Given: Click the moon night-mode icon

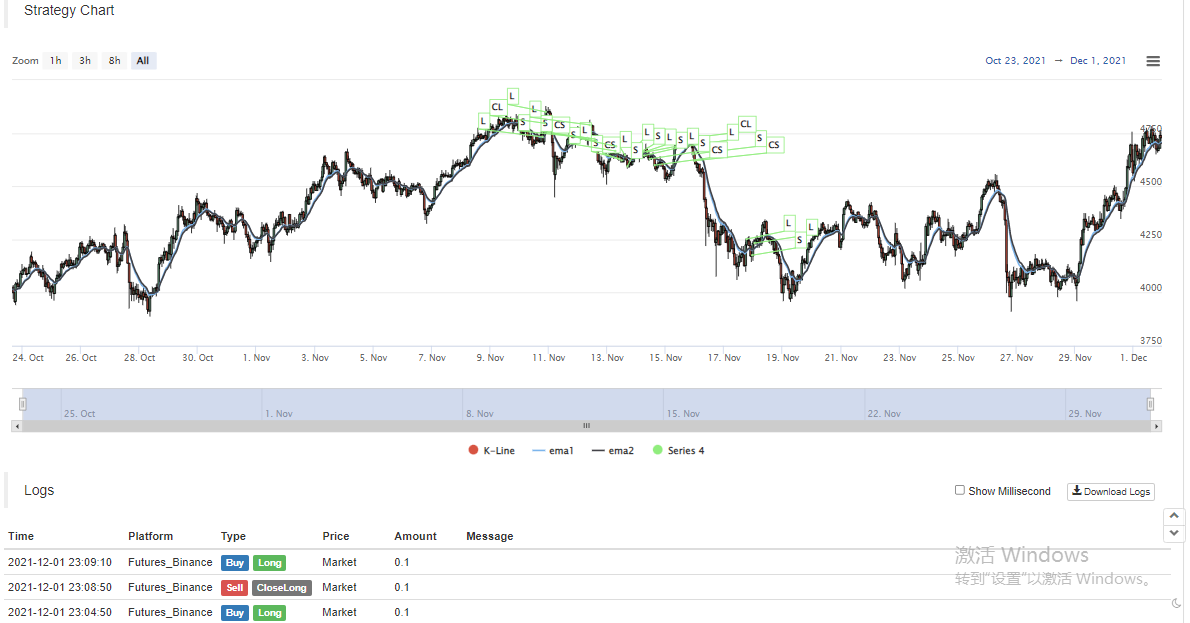Looking at the screenshot, I should tap(1175, 603).
